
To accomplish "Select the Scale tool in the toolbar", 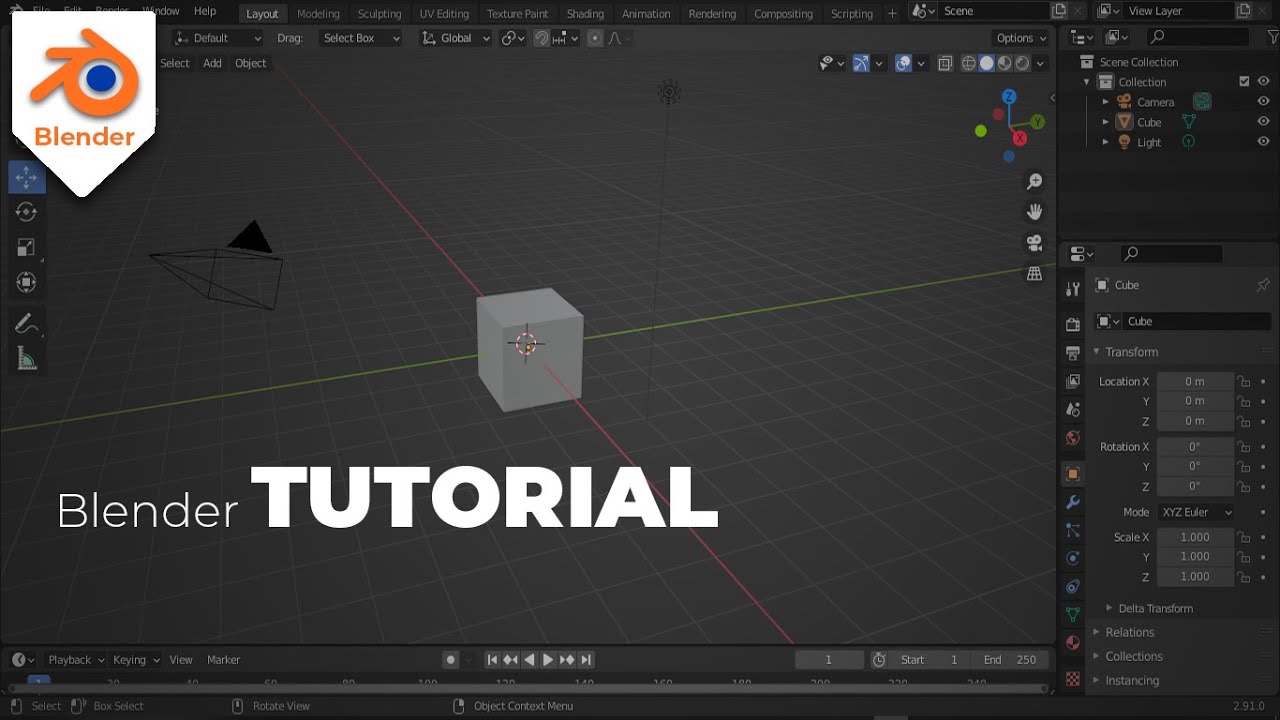I will pyautogui.click(x=27, y=247).
